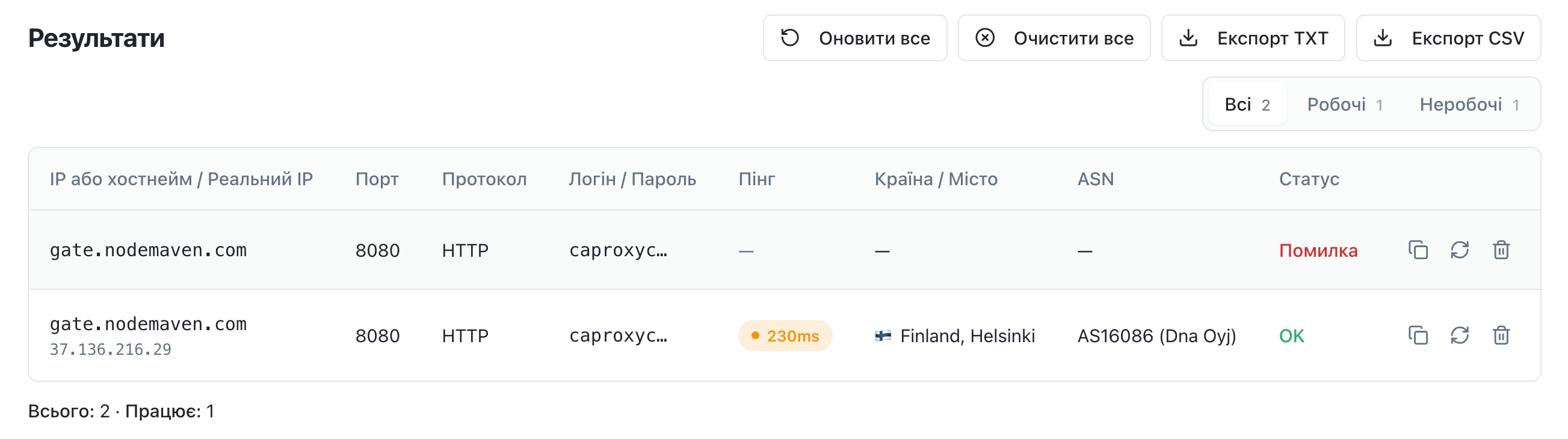The image size is (1568, 439).
Task: Copy the Finland Helsinki proxy entry
Action: coord(1418,336)
